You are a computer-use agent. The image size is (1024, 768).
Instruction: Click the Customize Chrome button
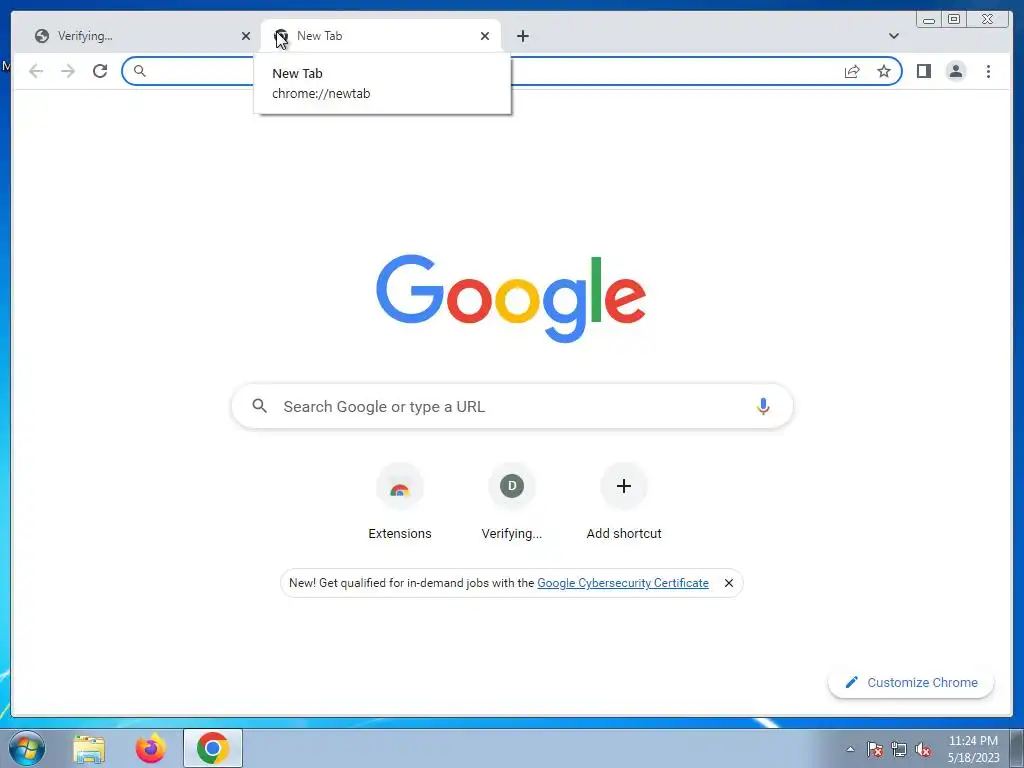click(x=911, y=682)
